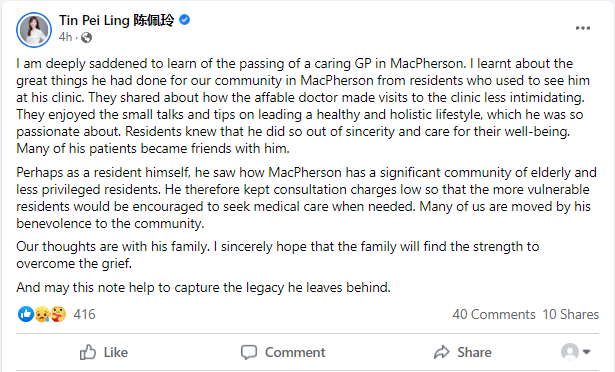Show the 40 Comments
Image resolution: width=615 pixels, height=372 pixels.
coord(494,314)
